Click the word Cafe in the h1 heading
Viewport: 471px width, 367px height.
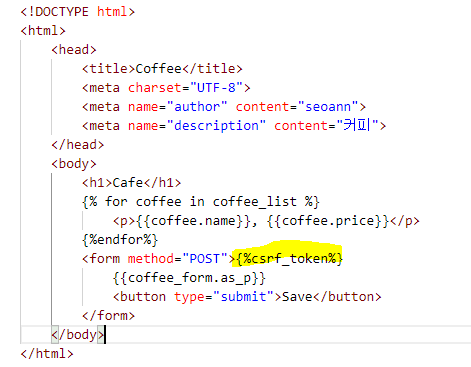128,183
